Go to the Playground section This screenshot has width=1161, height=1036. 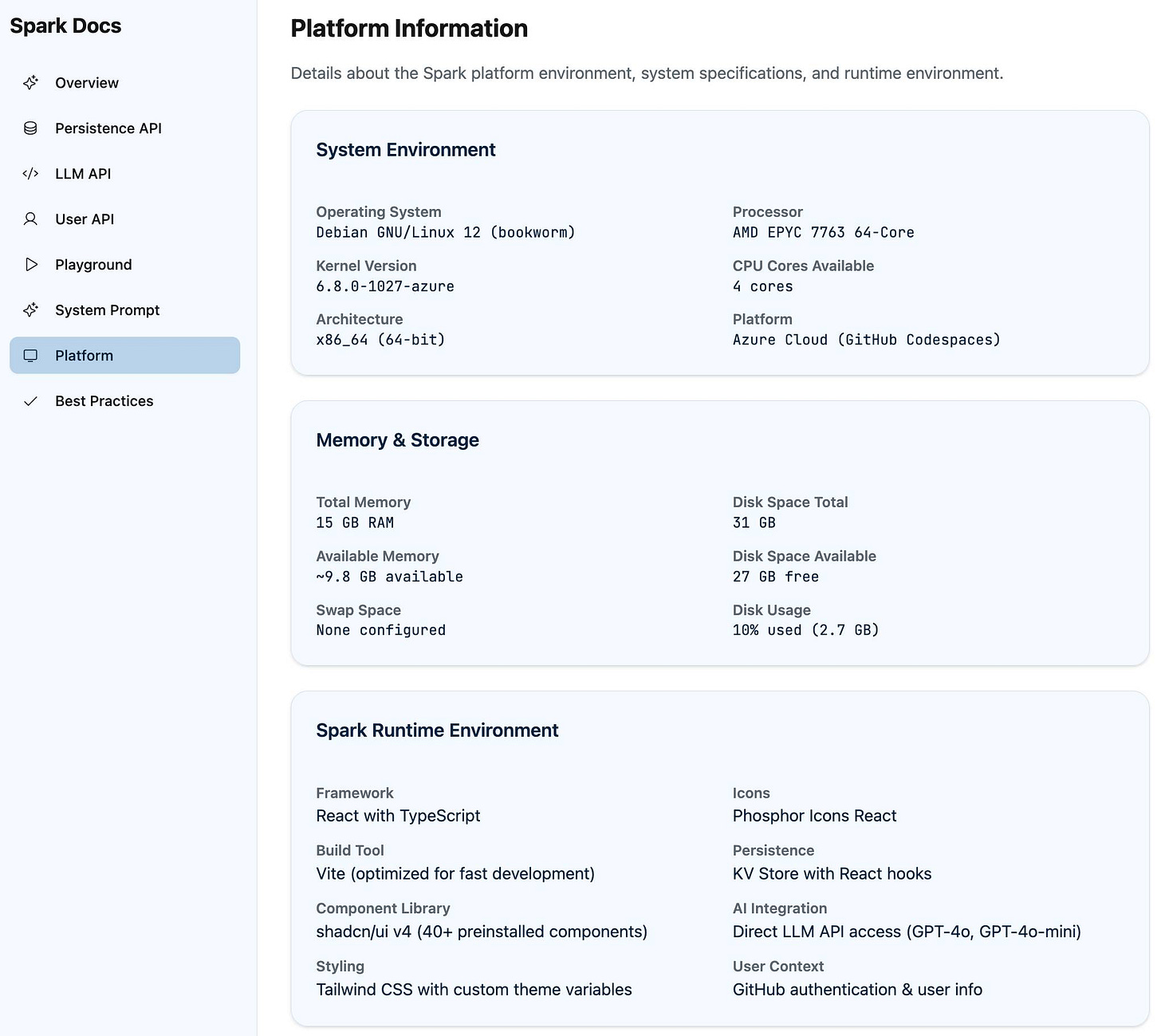[93, 265]
